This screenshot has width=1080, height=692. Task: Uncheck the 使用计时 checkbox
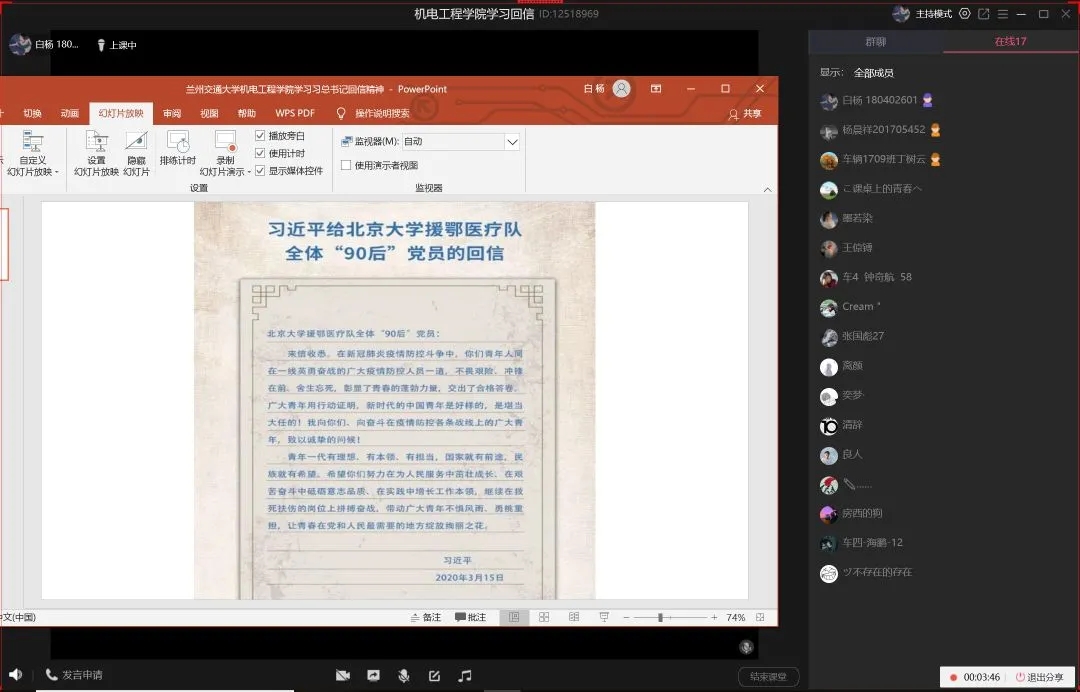(261, 153)
